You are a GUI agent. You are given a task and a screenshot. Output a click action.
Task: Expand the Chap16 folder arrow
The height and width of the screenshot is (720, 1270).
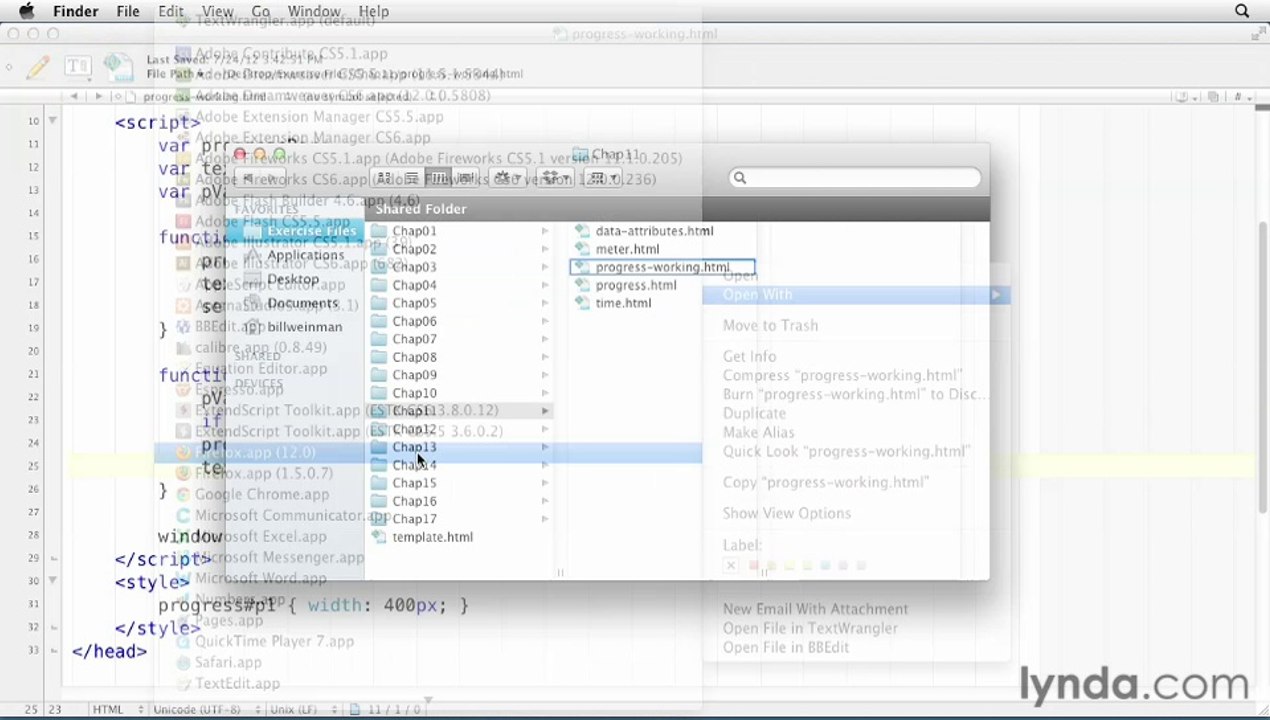pyautogui.click(x=545, y=501)
